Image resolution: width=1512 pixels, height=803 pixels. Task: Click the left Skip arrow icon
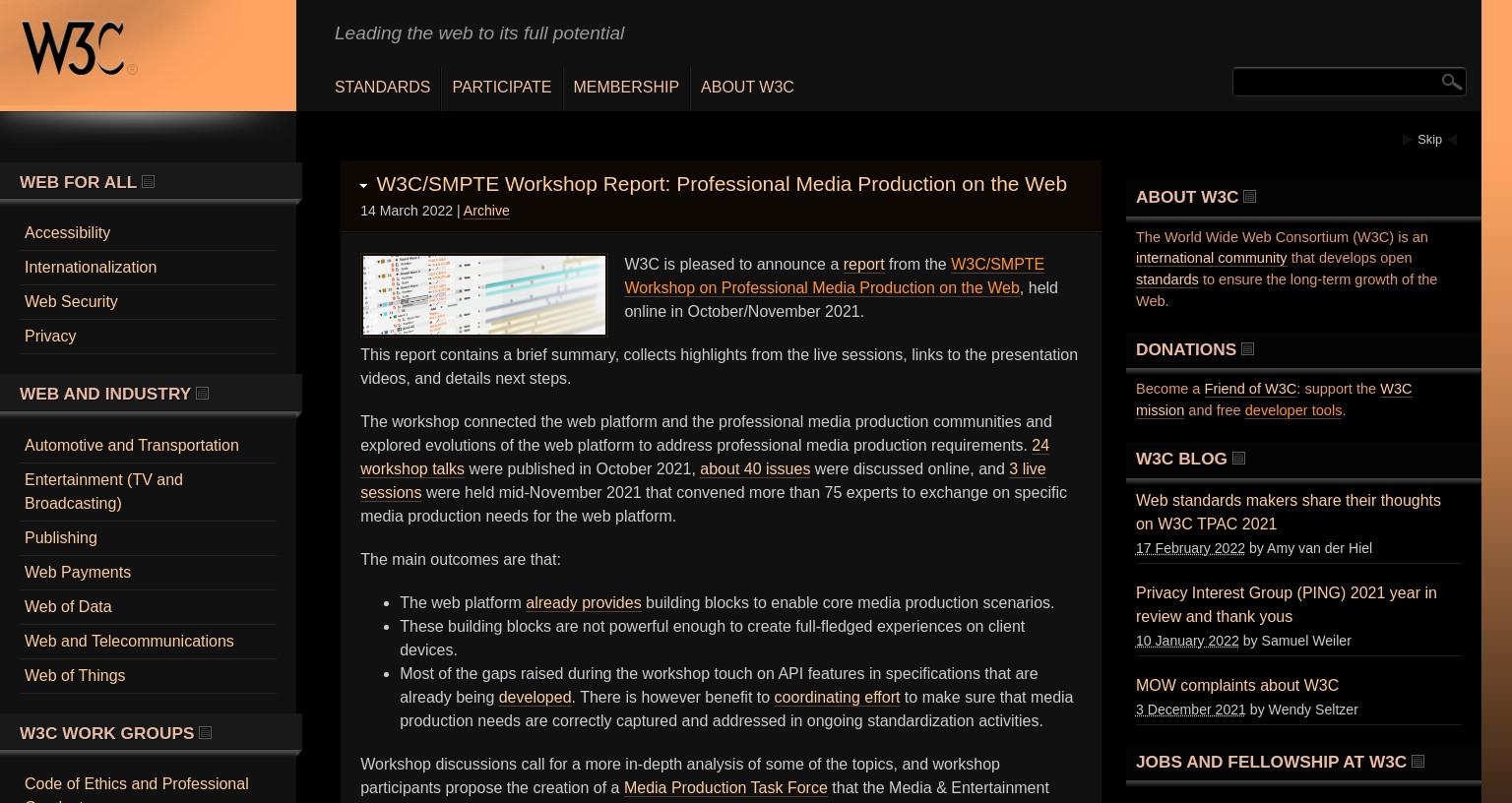[1407, 140]
